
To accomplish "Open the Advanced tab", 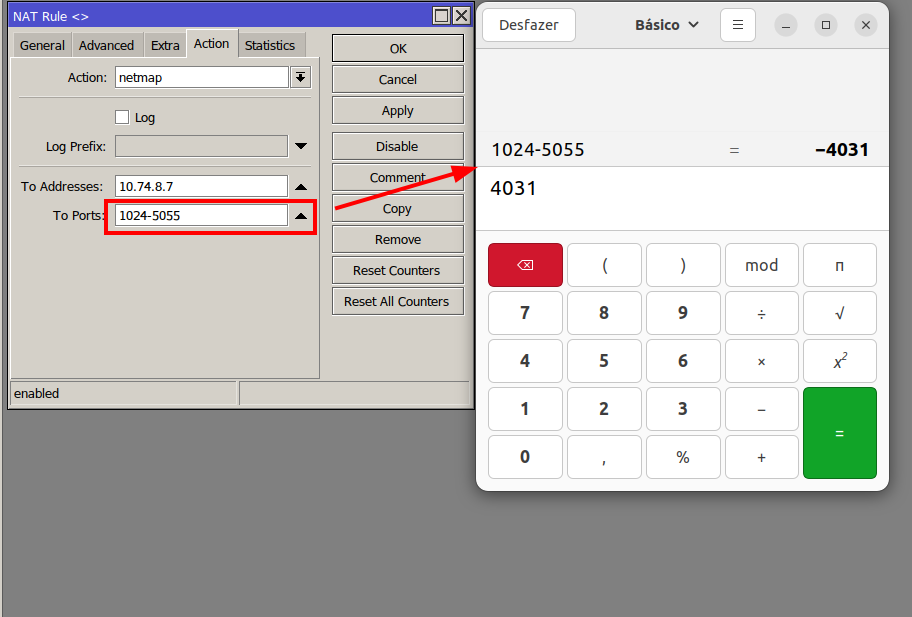I will 106,45.
